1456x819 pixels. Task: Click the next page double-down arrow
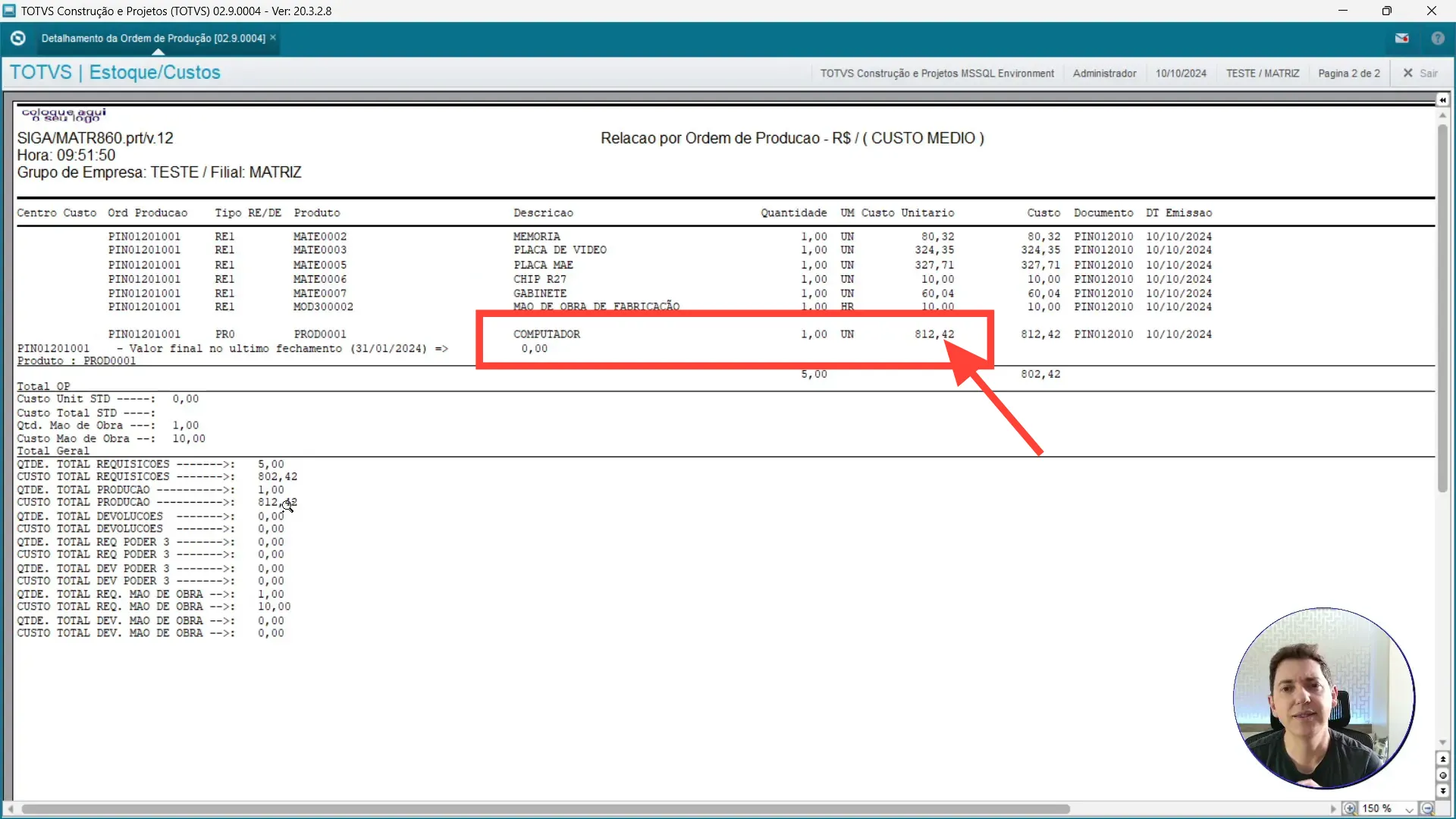click(x=1442, y=791)
